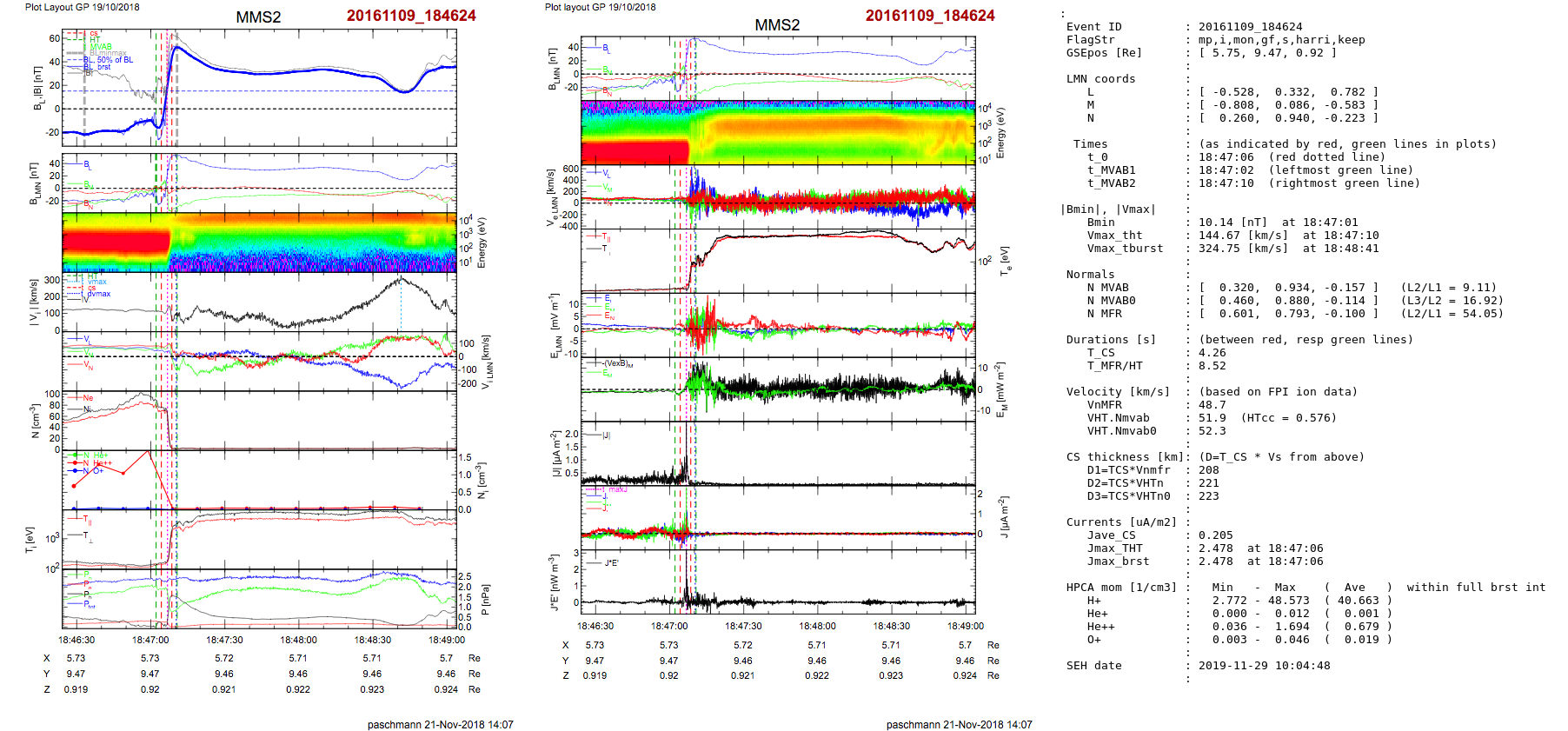The width and height of the screenshot is (1568, 731).
Task: Click the SEH date '2019-11-29 10:04:48'
Action: (x=1264, y=666)
